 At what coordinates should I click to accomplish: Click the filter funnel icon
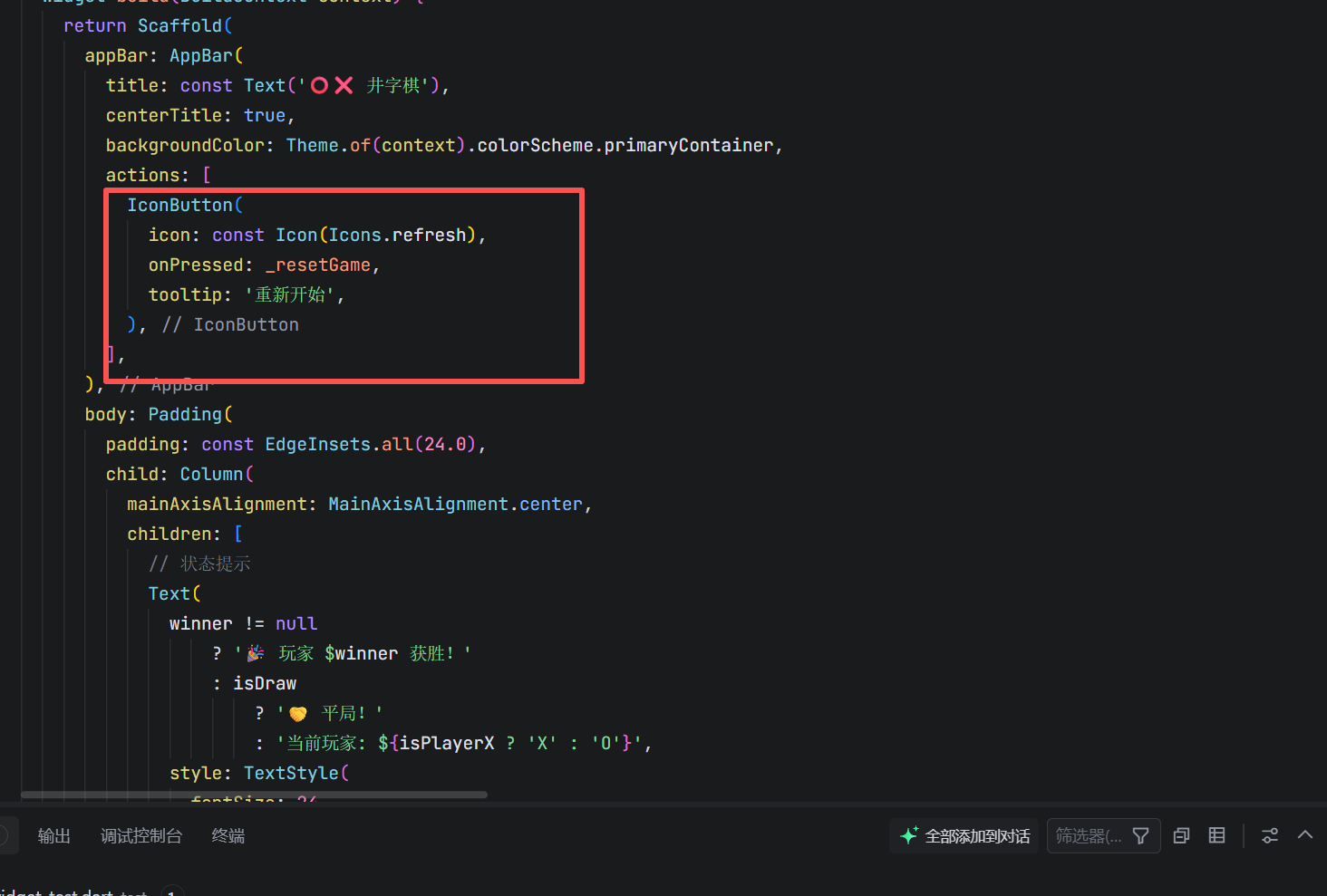pos(1141,836)
